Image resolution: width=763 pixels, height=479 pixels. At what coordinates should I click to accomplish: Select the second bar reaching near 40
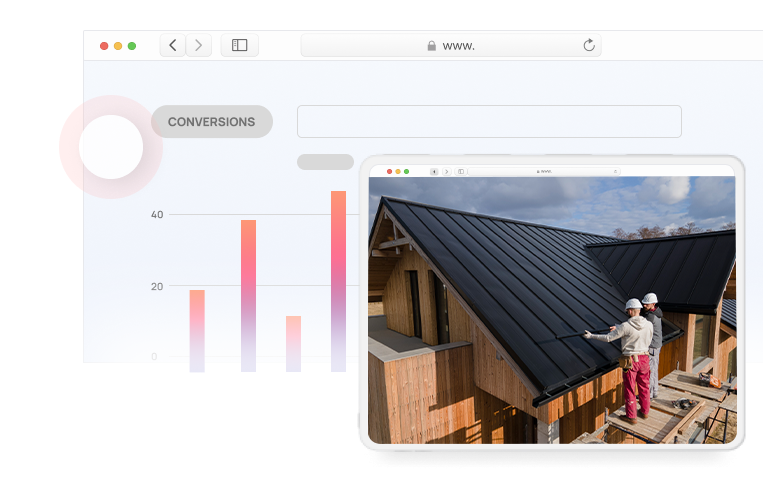(x=248, y=295)
